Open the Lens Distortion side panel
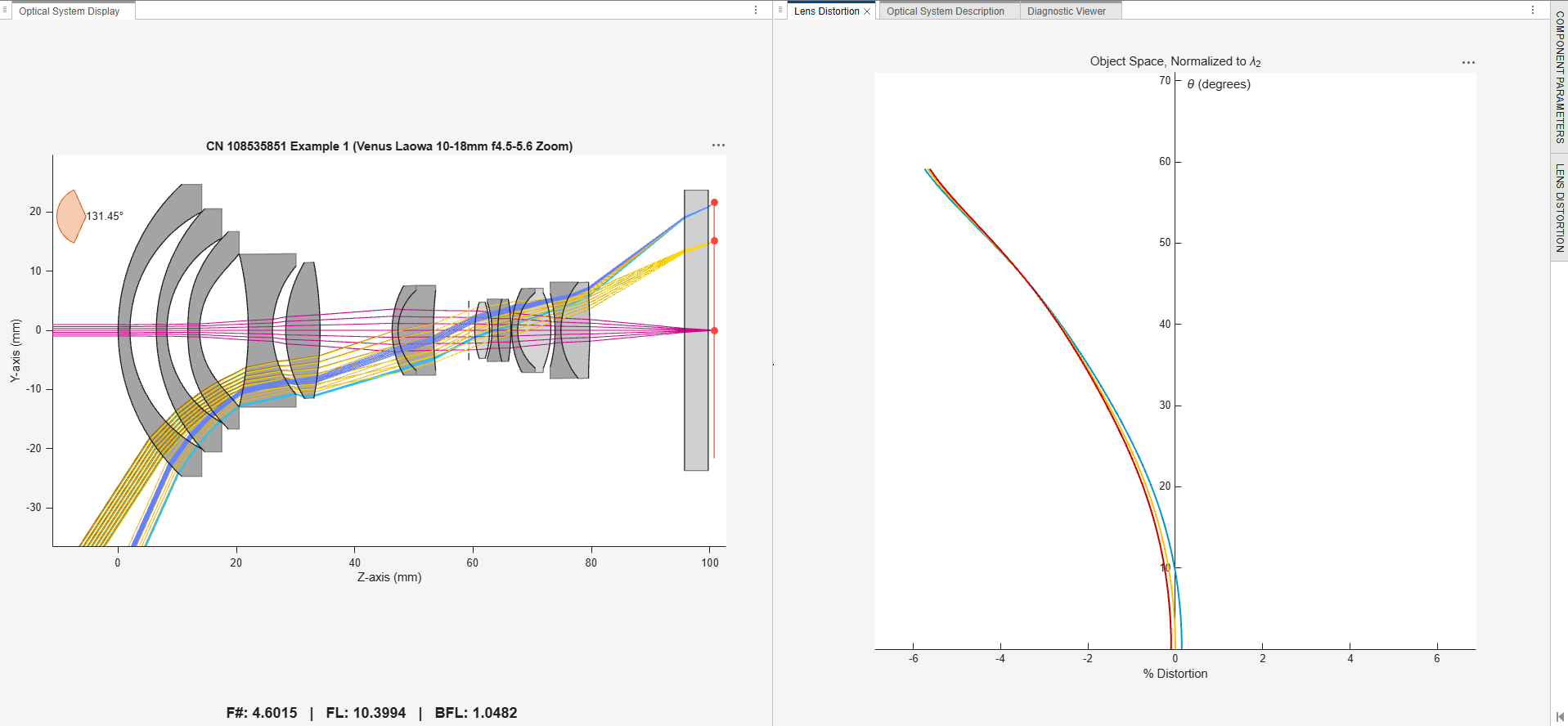 1559,208
